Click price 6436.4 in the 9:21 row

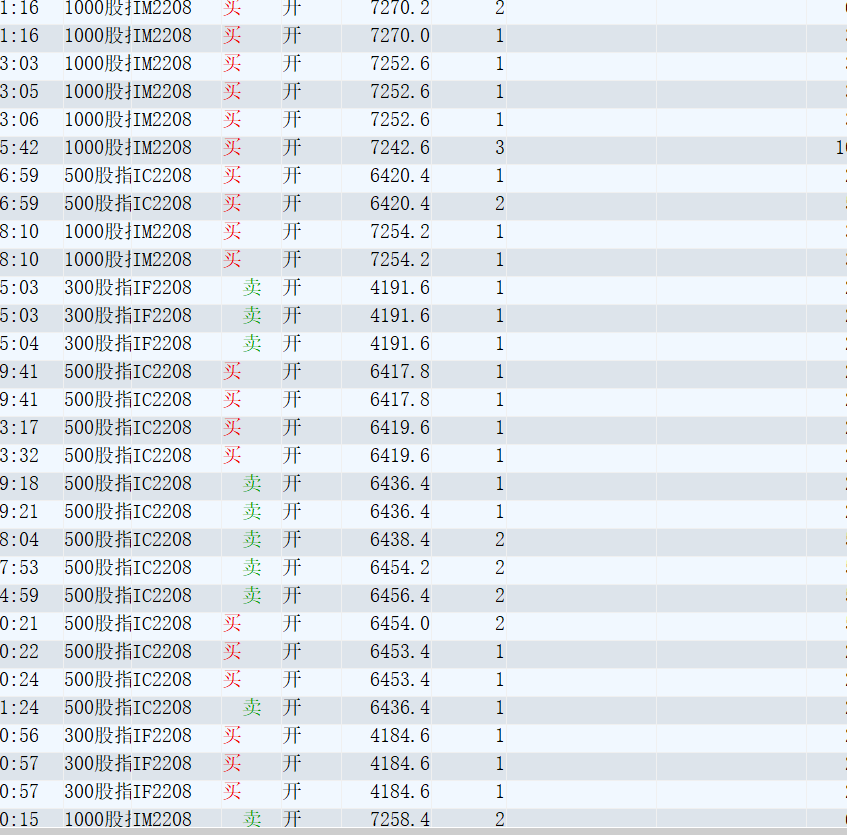[x=400, y=511]
